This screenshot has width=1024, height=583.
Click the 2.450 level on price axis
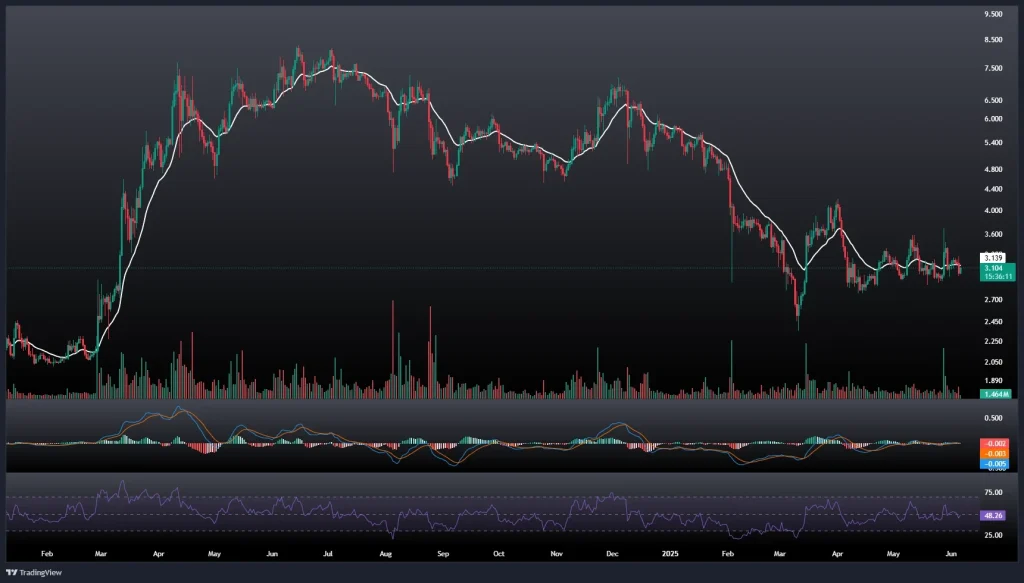tap(993, 322)
